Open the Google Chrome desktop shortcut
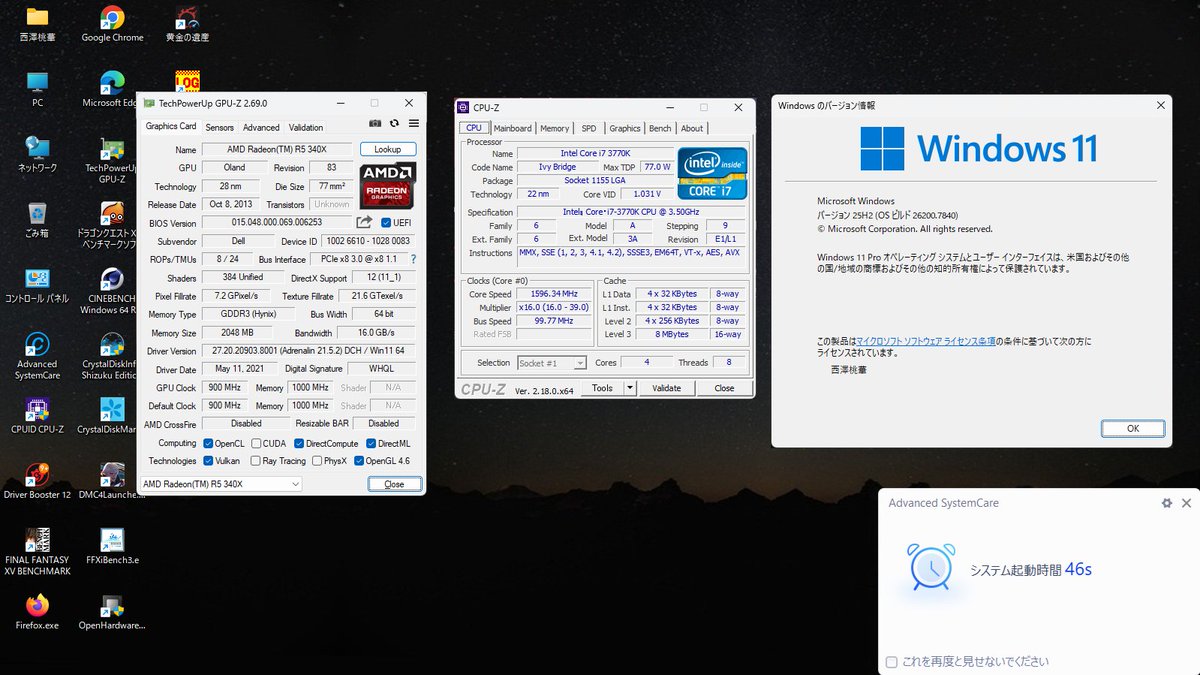This screenshot has width=1200, height=675. coord(112,24)
